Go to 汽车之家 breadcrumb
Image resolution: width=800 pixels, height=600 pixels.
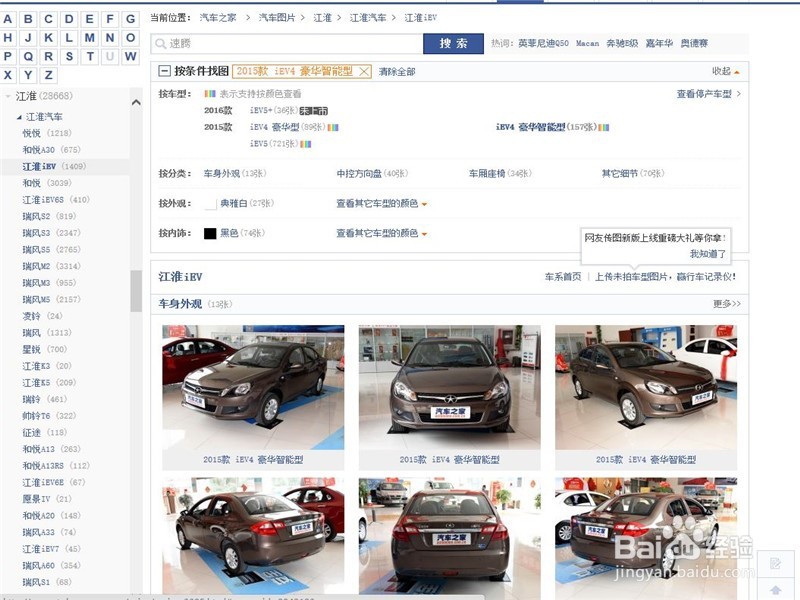218,18
